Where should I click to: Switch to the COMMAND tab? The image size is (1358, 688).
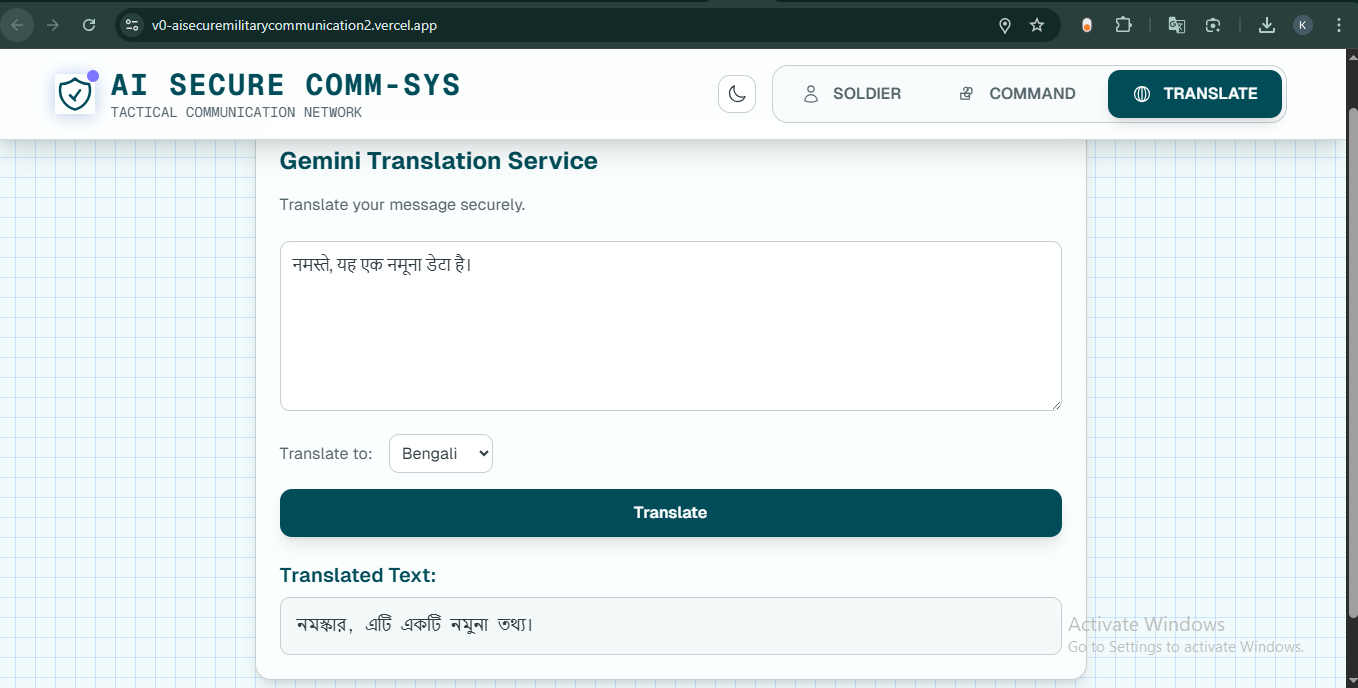[1017, 94]
